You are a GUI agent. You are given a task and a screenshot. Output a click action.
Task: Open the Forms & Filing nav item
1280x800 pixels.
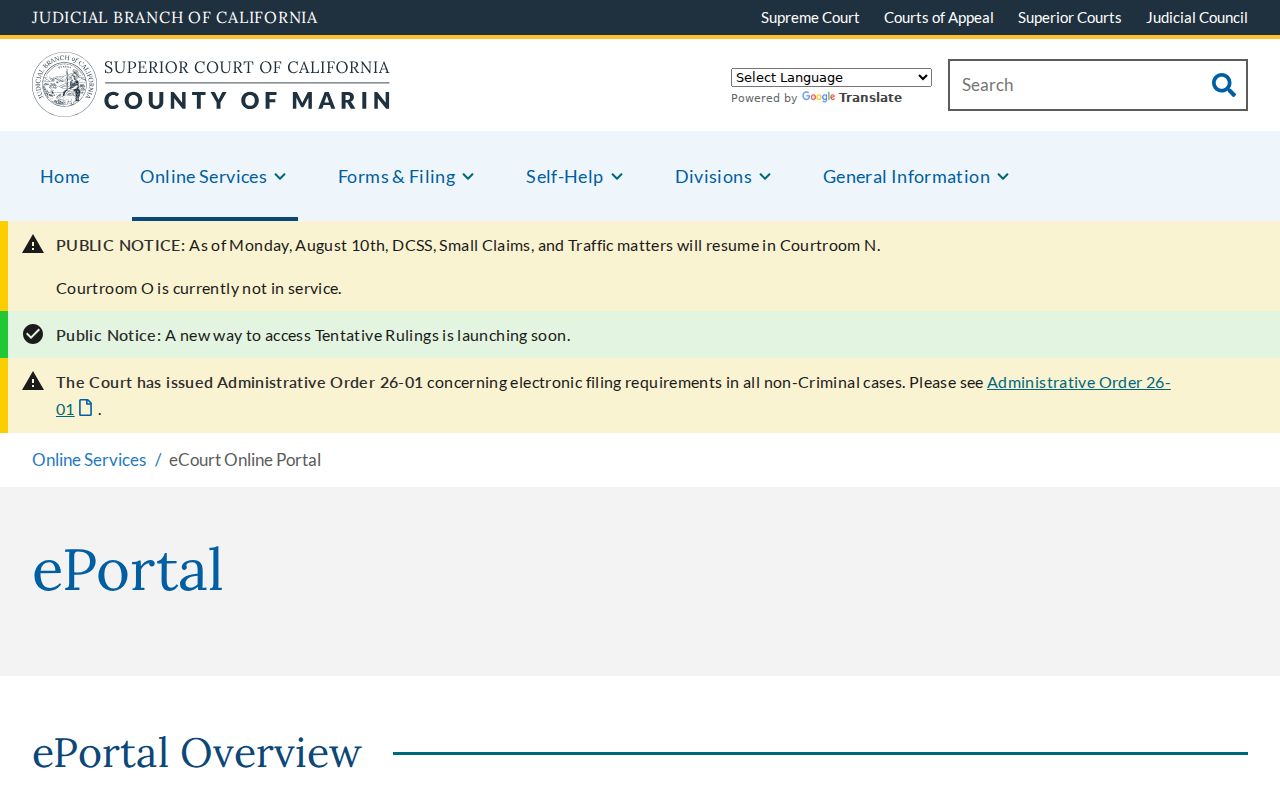396,176
